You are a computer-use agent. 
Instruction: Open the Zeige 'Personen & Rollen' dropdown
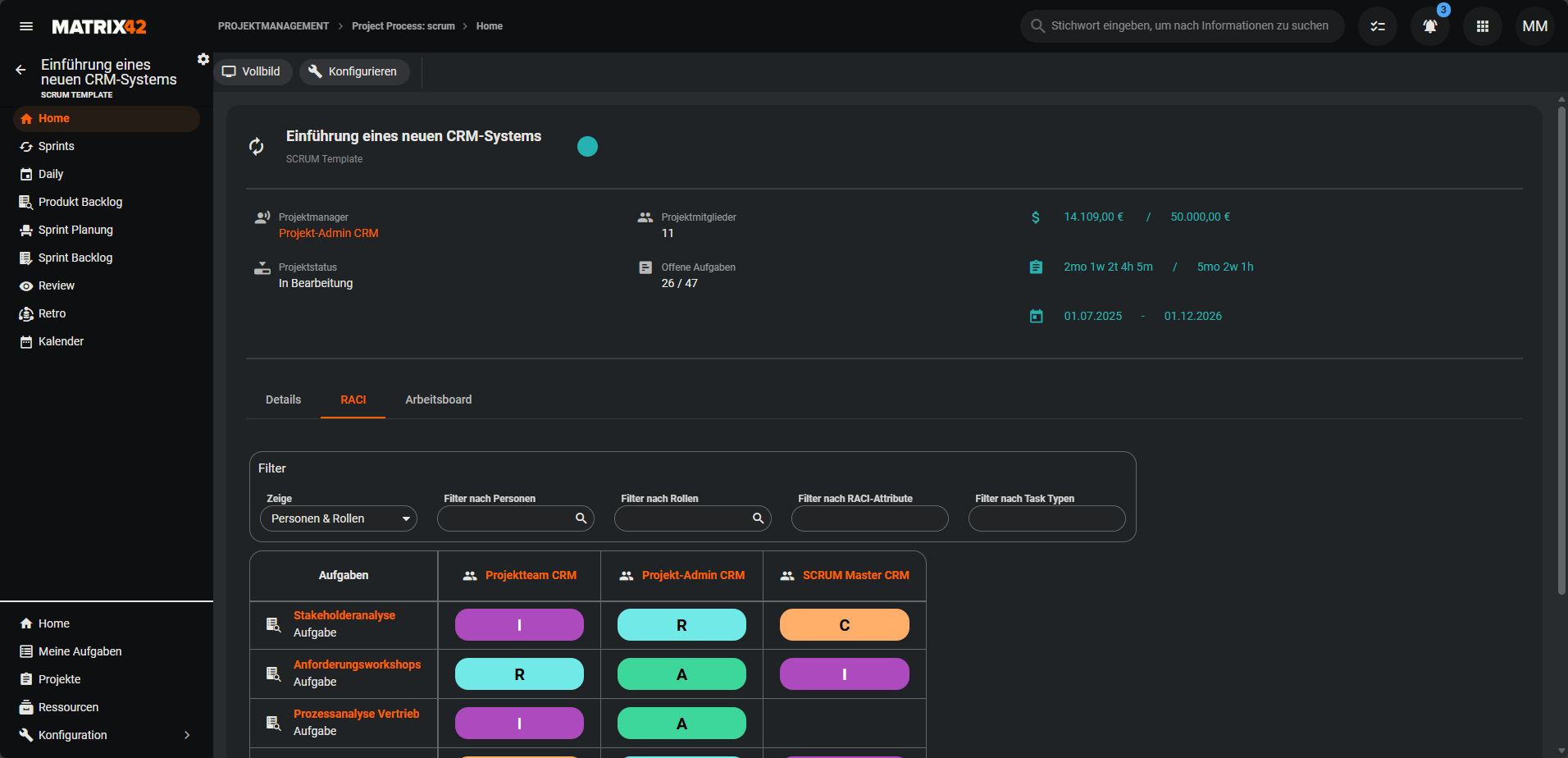pos(339,518)
